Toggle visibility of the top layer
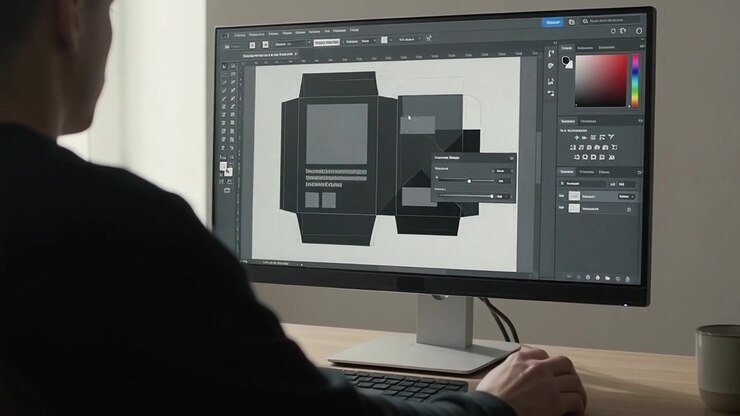Viewport: 740px width, 416px height. point(562,195)
